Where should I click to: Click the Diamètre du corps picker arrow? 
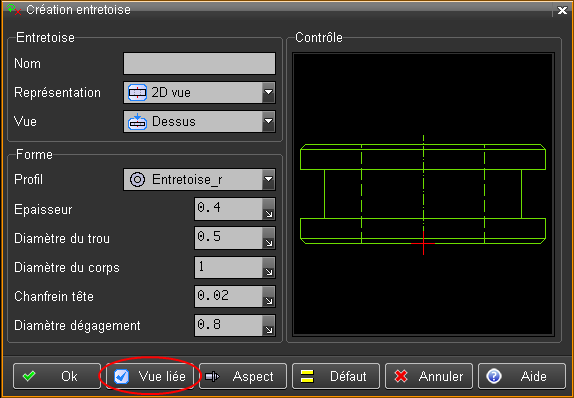tap(269, 267)
